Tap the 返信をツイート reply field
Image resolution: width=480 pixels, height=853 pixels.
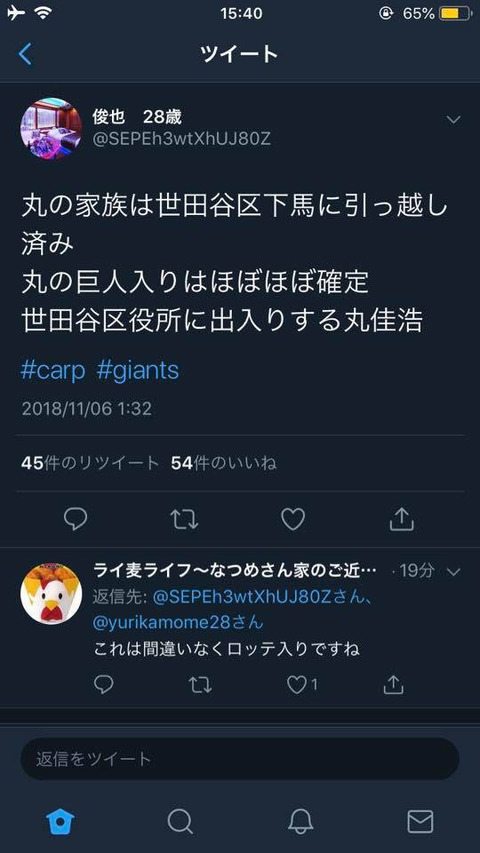click(x=240, y=758)
